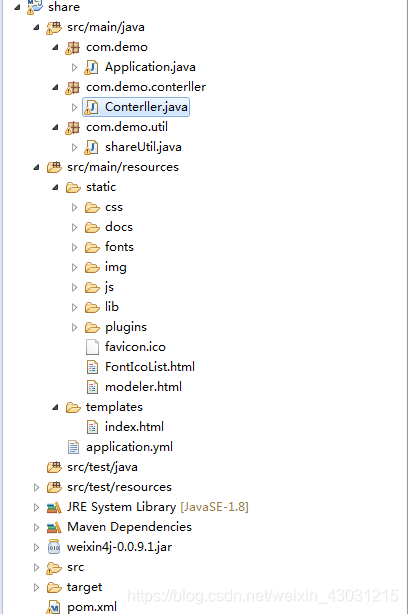Expand the docs folder

tap(74, 228)
